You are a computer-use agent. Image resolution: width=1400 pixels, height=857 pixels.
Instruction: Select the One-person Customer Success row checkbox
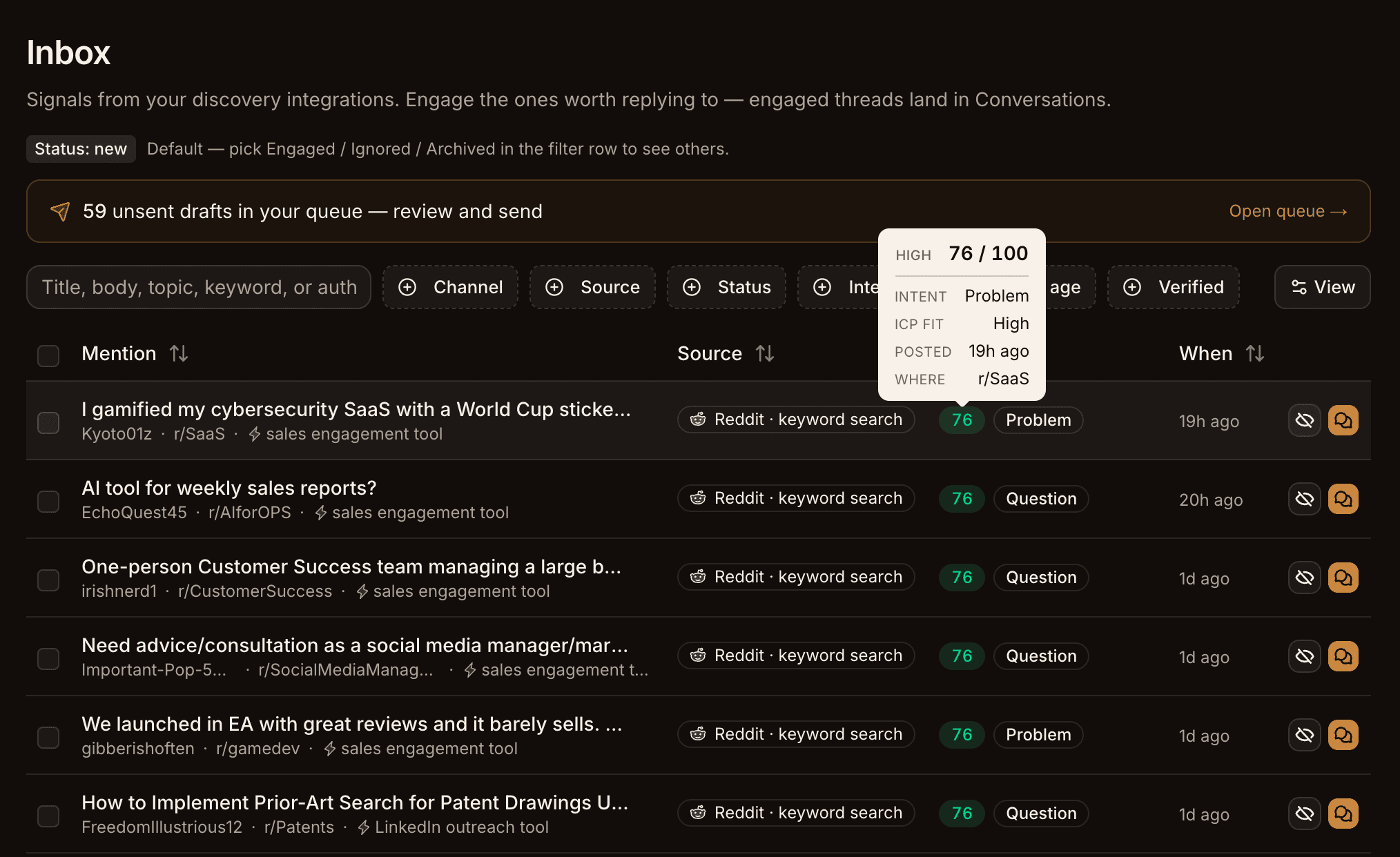(48, 580)
